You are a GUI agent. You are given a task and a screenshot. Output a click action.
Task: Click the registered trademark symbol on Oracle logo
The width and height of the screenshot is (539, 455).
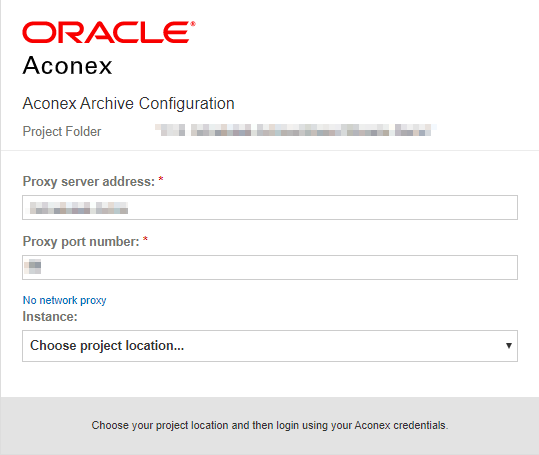(193, 24)
